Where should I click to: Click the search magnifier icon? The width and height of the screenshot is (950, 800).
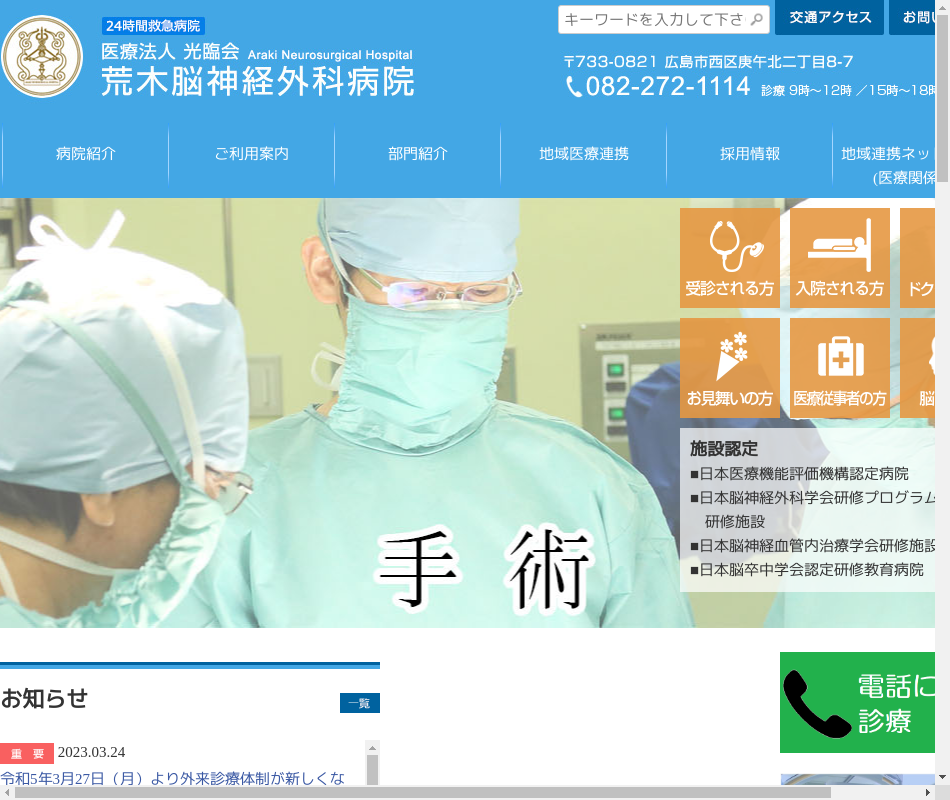click(758, 20)
